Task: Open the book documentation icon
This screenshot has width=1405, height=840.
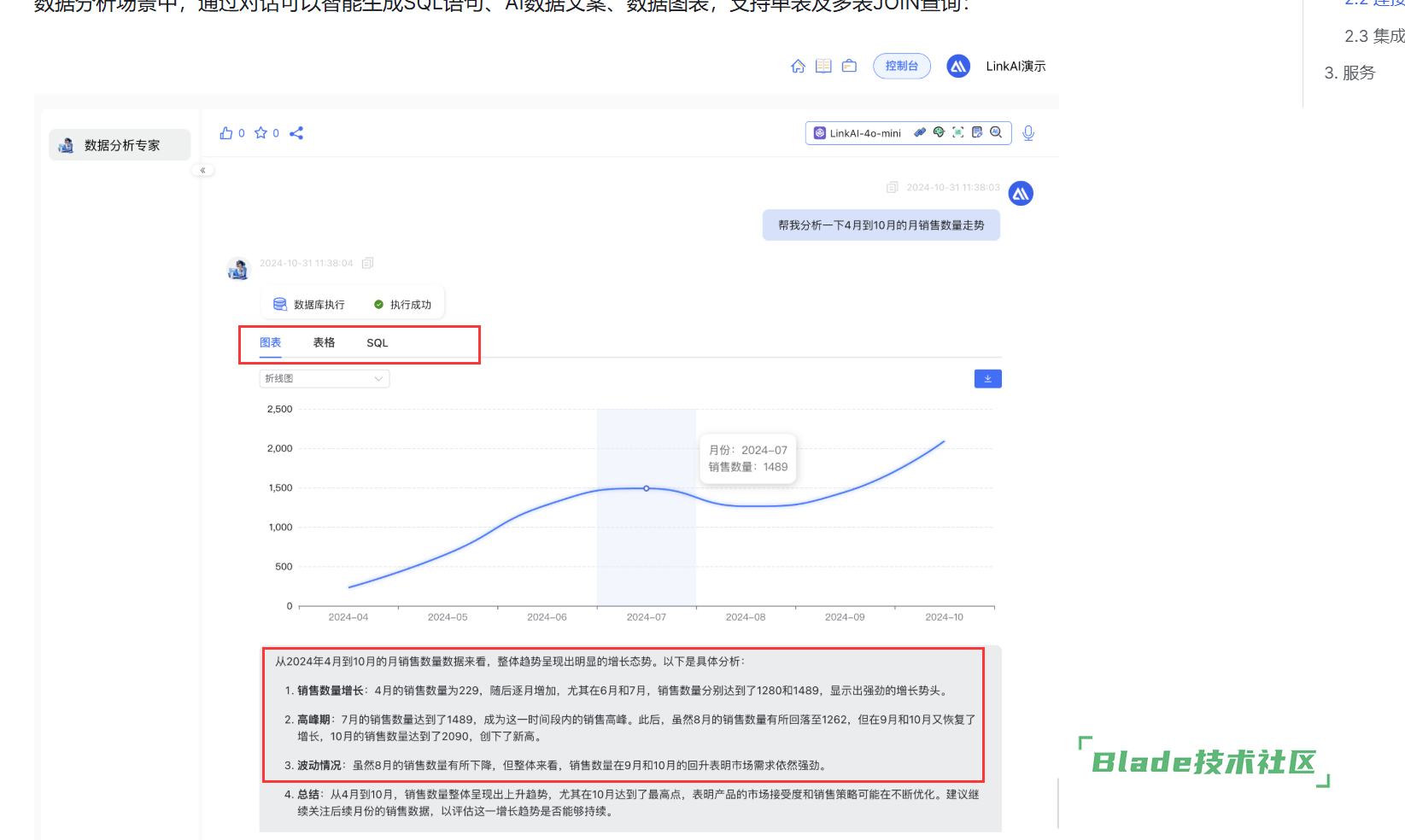Action: pos(823,66)
